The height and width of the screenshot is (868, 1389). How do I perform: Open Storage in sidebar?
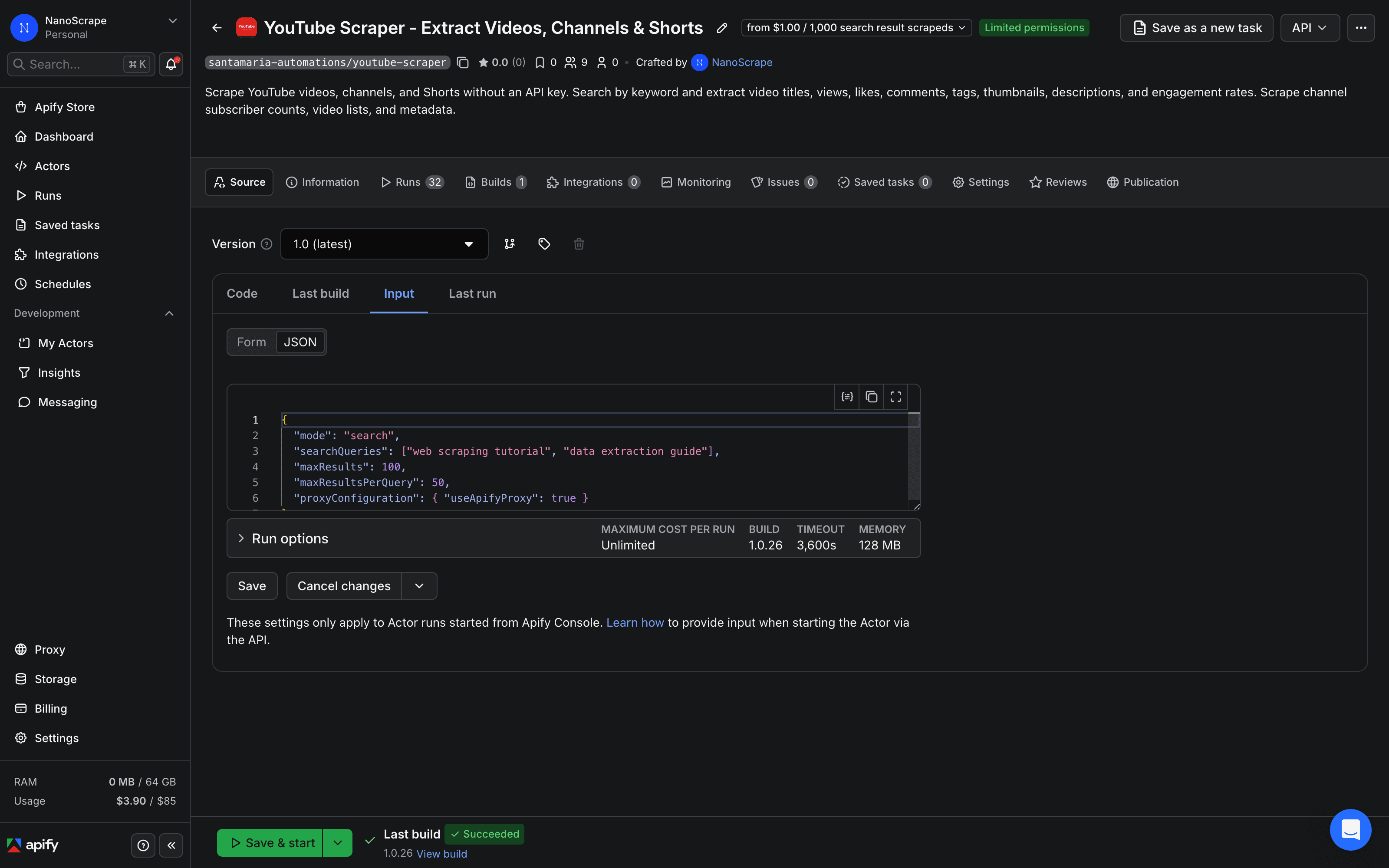(95, 679)
